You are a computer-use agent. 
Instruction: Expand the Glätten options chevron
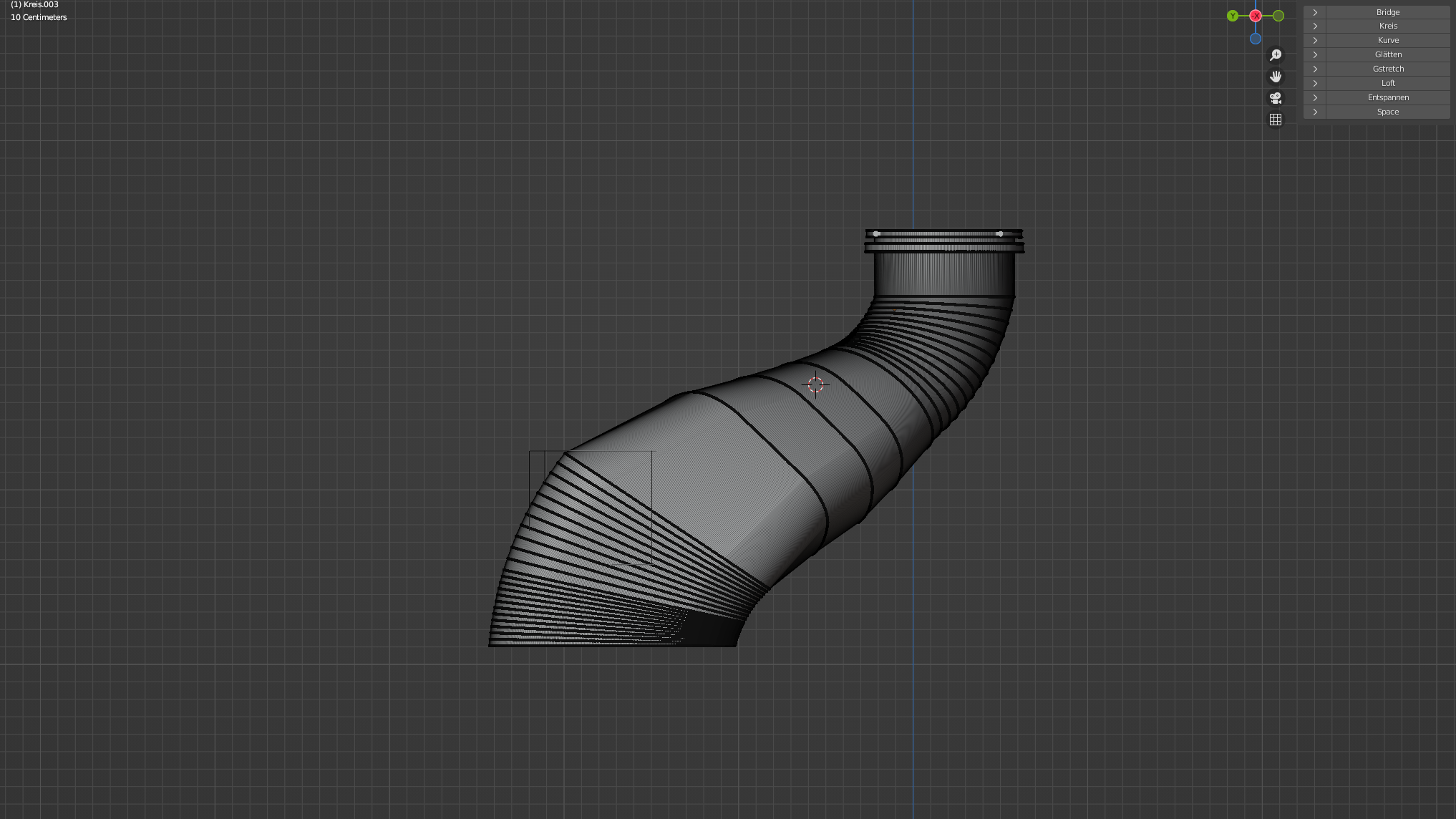(1315, 54)
